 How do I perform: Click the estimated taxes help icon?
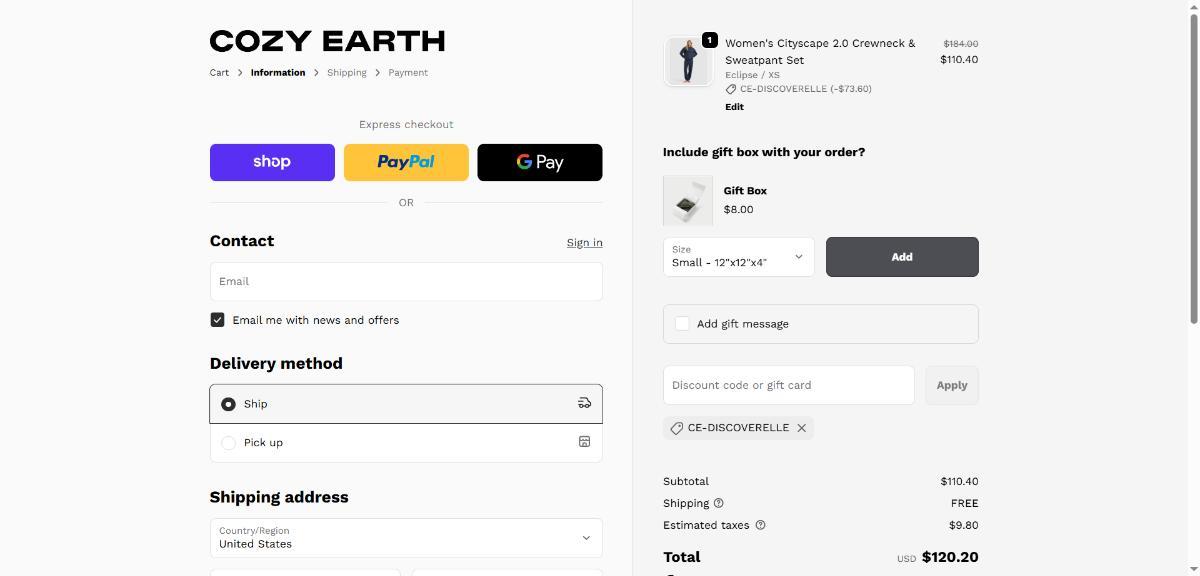[760, 525]
